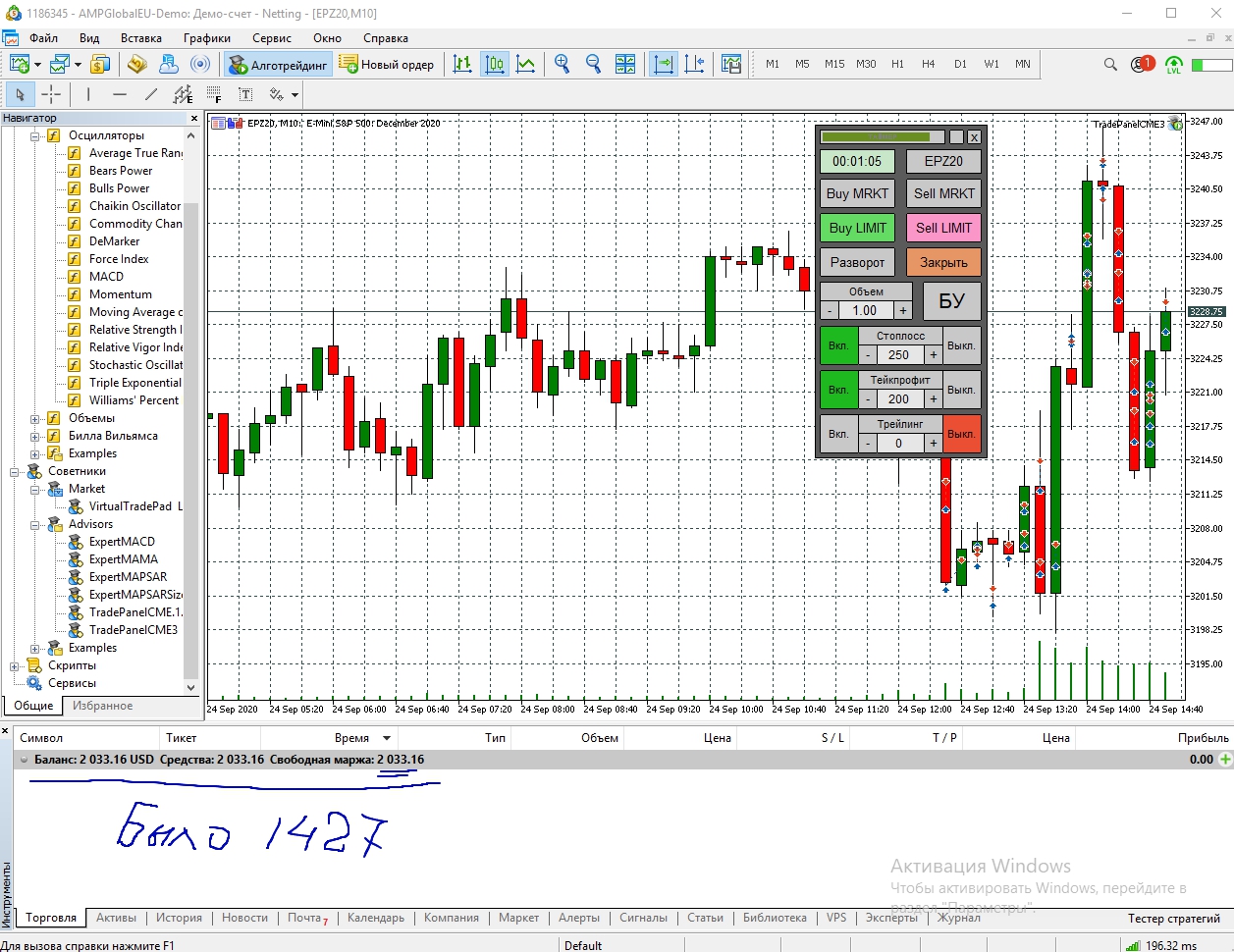1234x952 pixels.
Task: Open the Сервис menu
Action: tap(272, 38)
